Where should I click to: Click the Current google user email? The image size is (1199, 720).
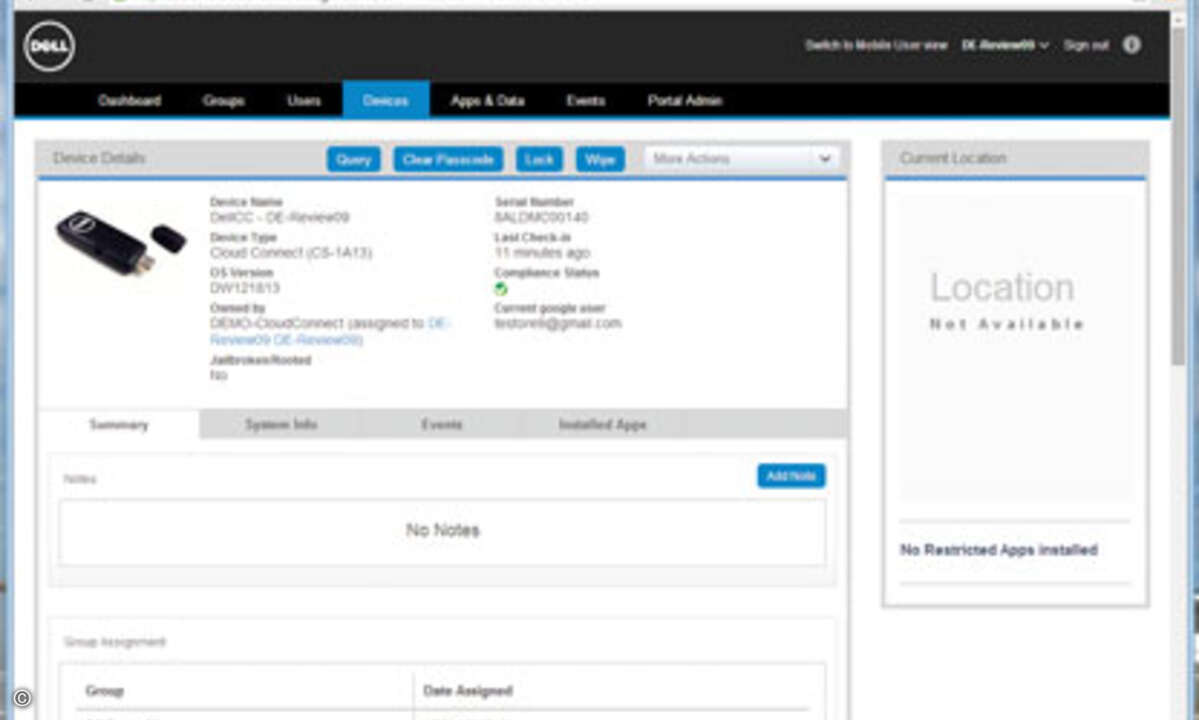[x=558, y=323]
